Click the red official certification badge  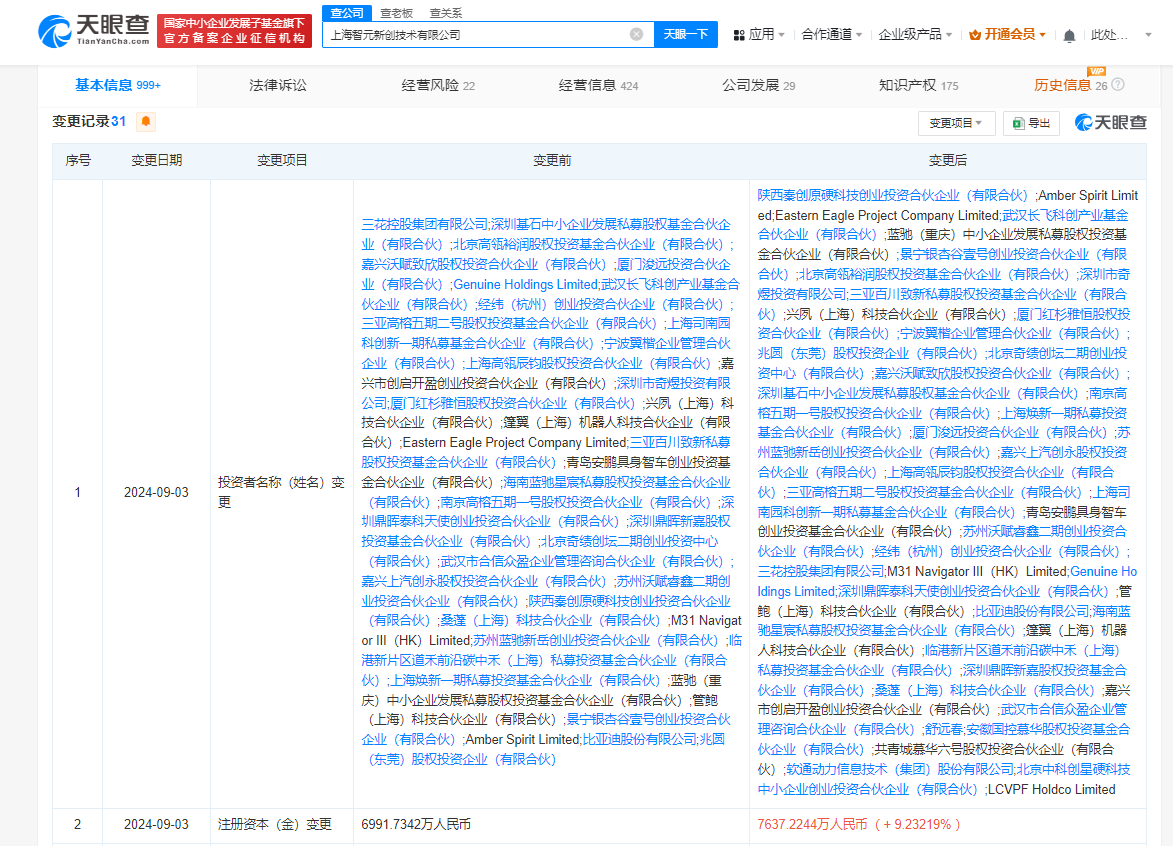[234, 33]
